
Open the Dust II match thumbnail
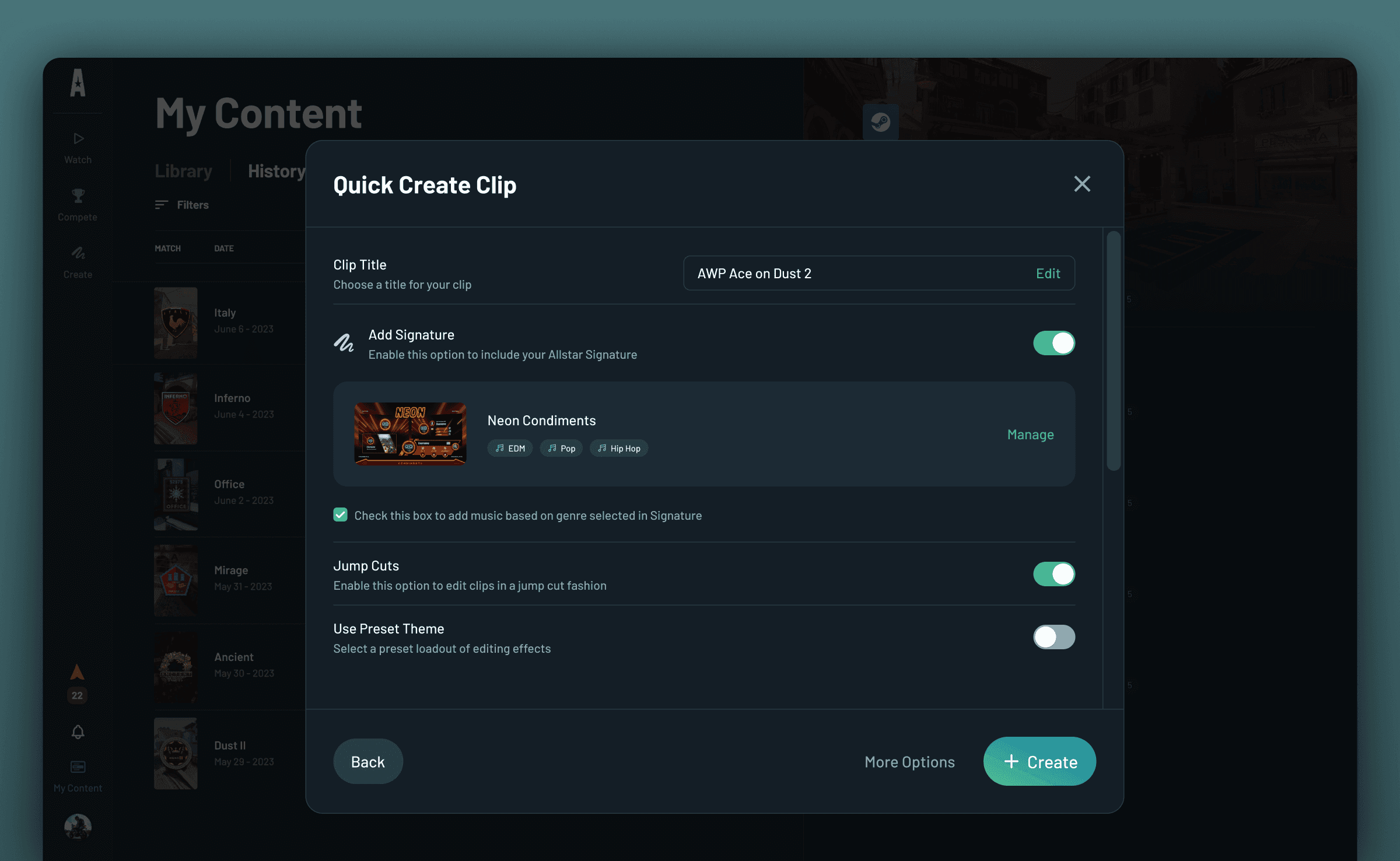(176, 753)
